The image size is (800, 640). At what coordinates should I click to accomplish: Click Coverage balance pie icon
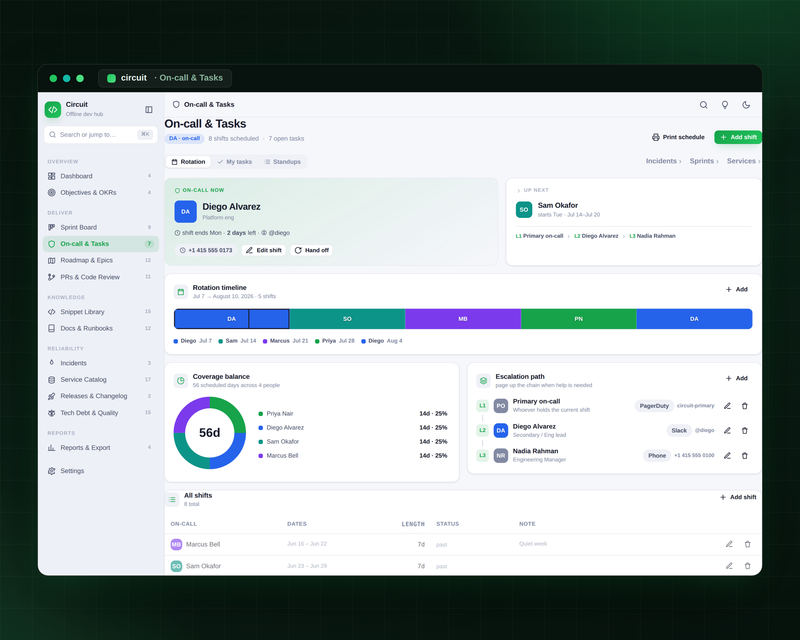(181, 381)
